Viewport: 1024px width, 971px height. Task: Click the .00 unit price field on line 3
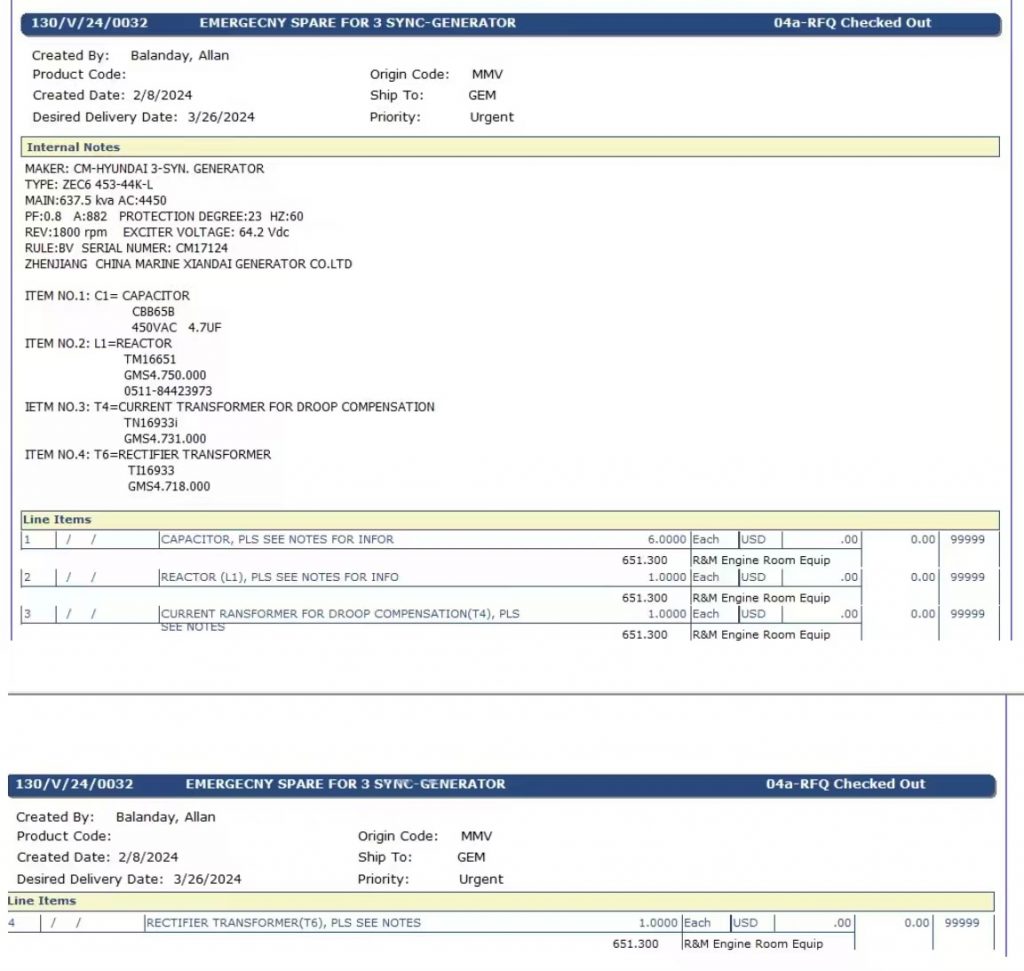tap(848, 614)
